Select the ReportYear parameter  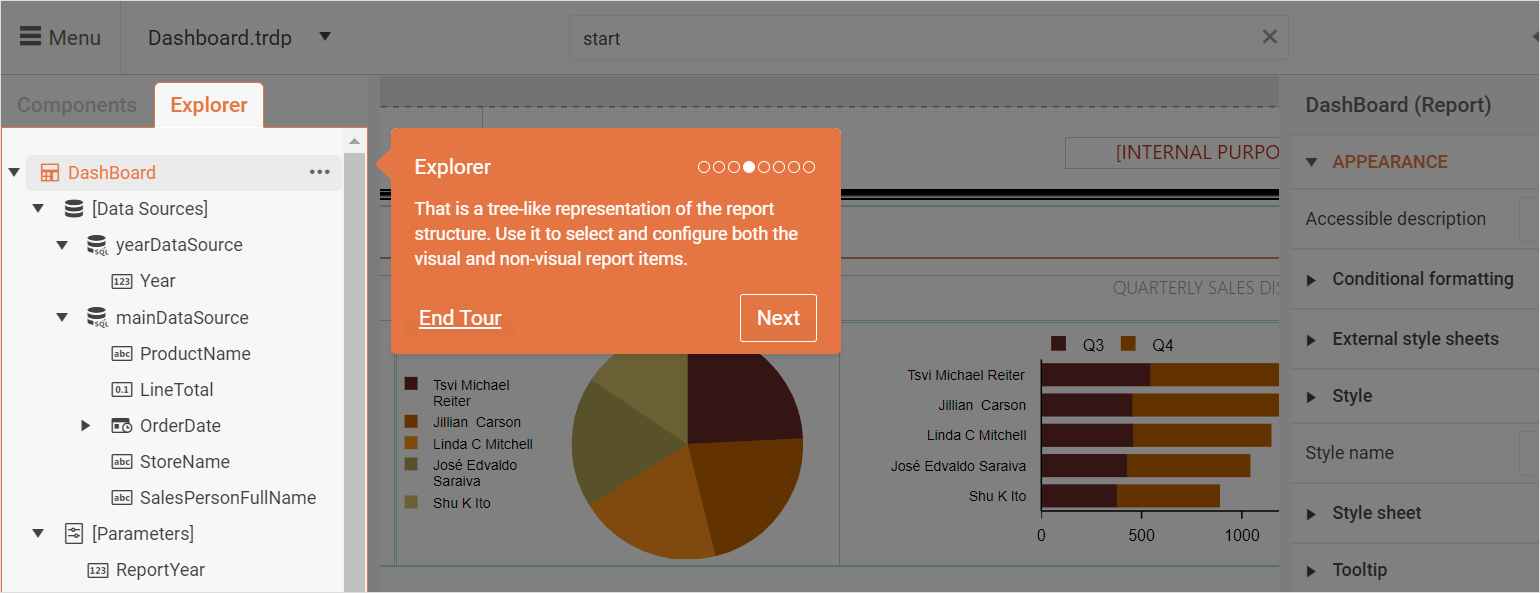(x=160, y=570)
